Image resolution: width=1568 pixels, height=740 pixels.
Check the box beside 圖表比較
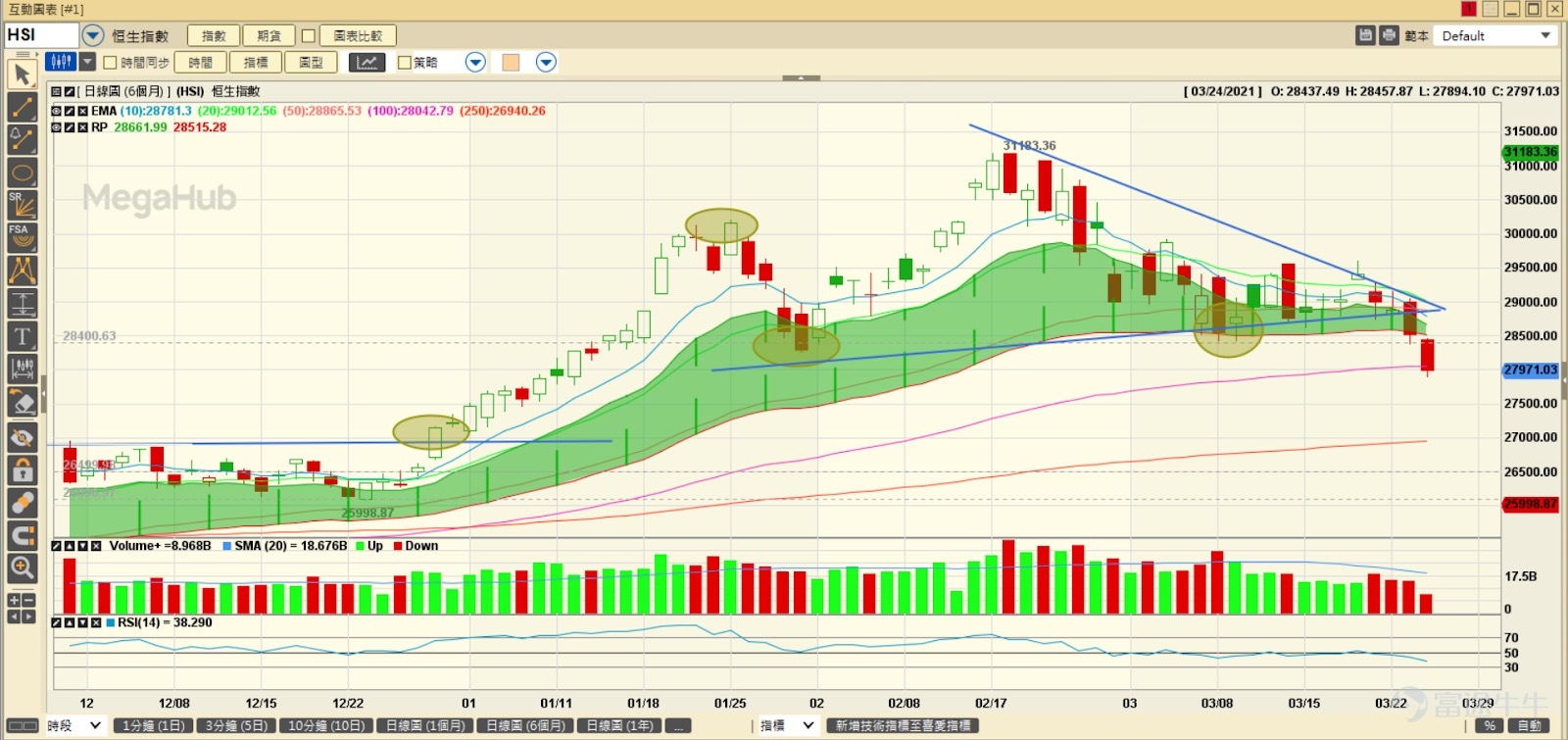(x=309, y=36)
